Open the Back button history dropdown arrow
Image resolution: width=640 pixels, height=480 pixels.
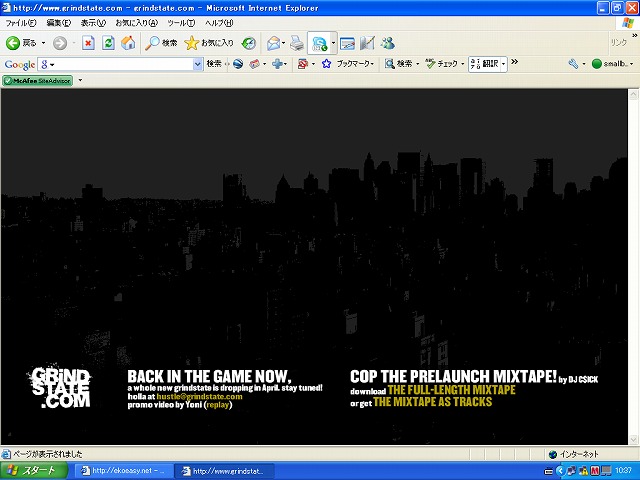tap(43, 43)
